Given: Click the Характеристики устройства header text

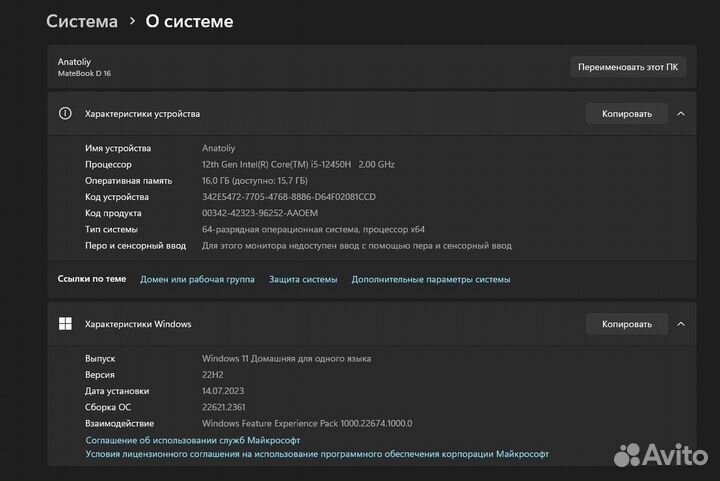Looking at the screenshot, I should (142, 114).
